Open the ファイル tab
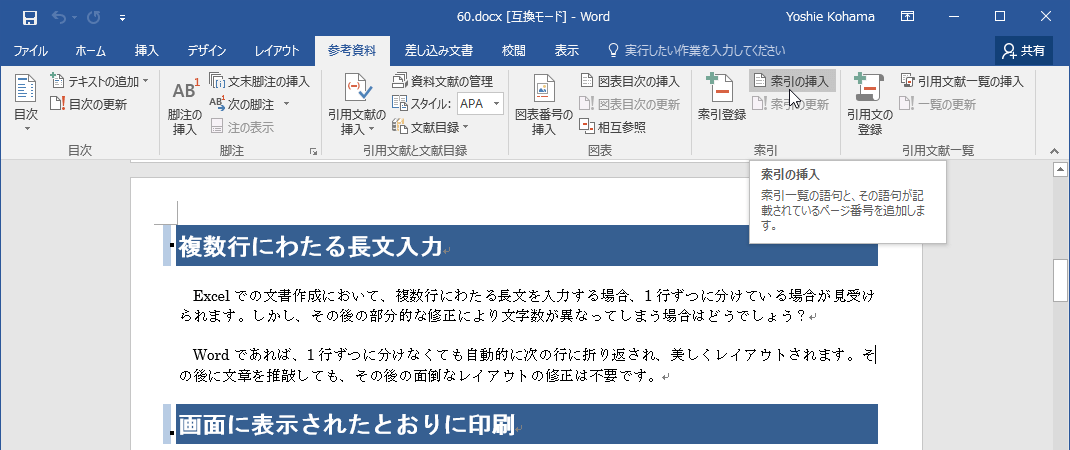Image resolution: width=1070 pixels, height=450 pixels. (x=30, y=51)
